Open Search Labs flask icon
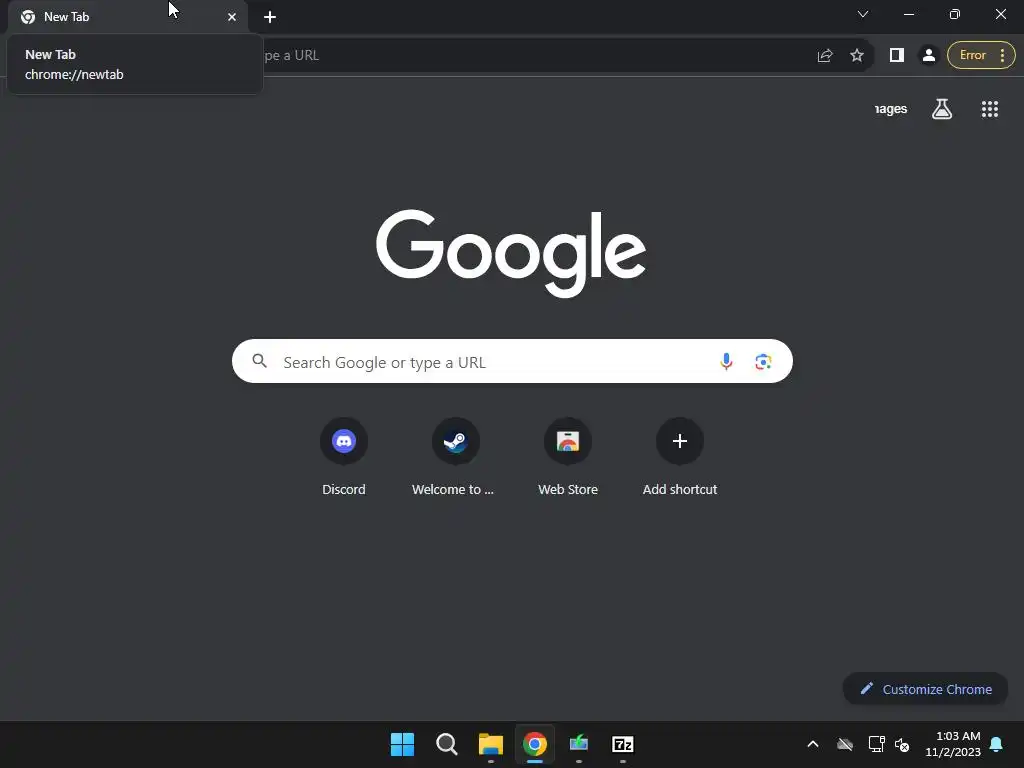This screenshot has width=1024, height=768. click(942, 109)
